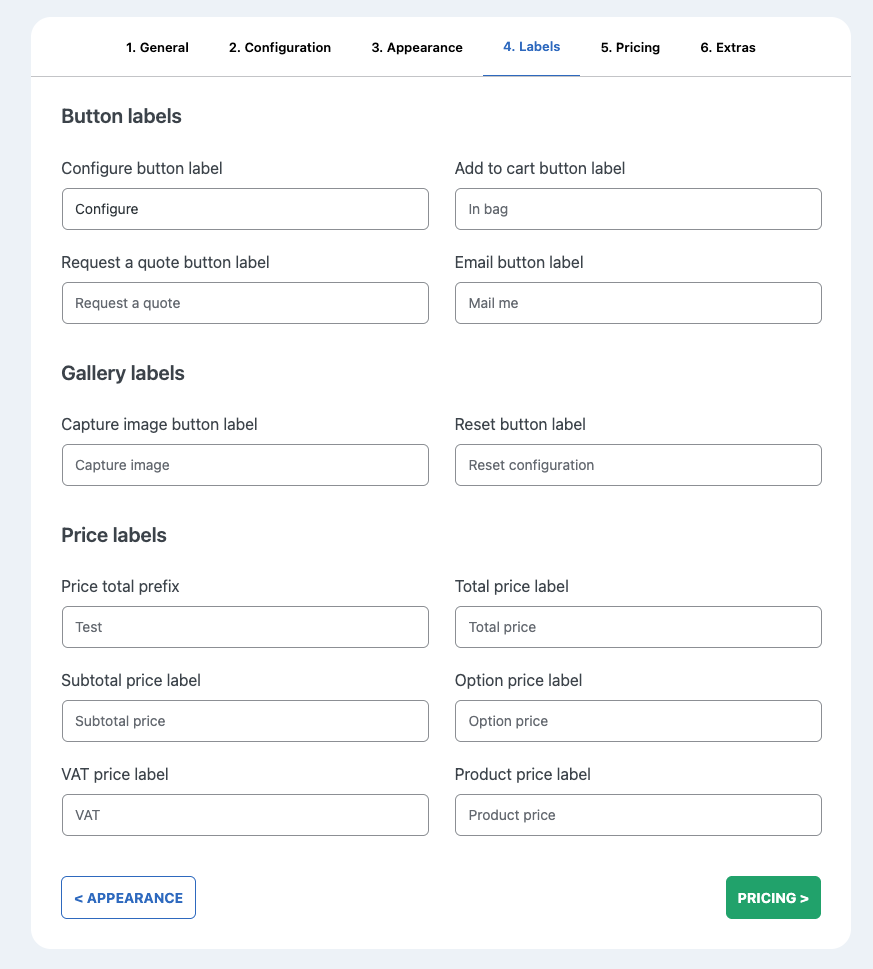Proceed with the PRICING > button
The width and height of the screenshot is (873, 969).
(773, 898)
